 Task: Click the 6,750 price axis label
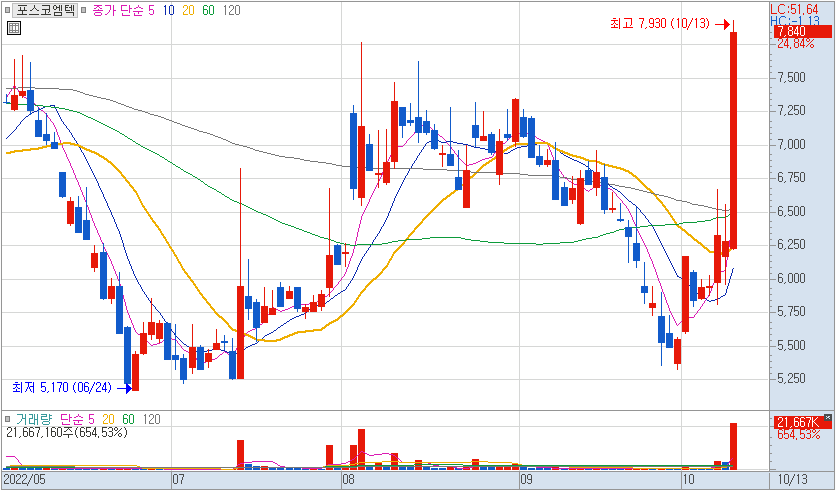[x=791, y=178]
